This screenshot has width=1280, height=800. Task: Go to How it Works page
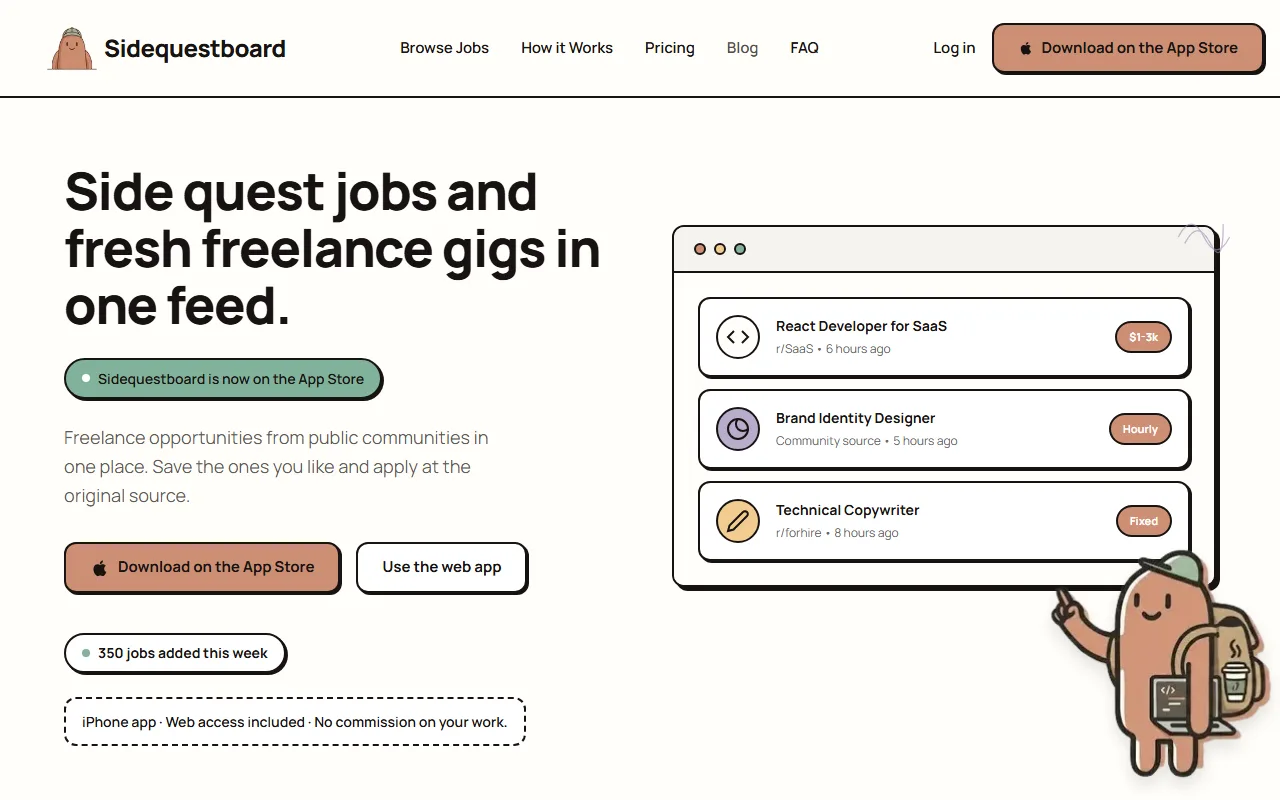(567, 48)
